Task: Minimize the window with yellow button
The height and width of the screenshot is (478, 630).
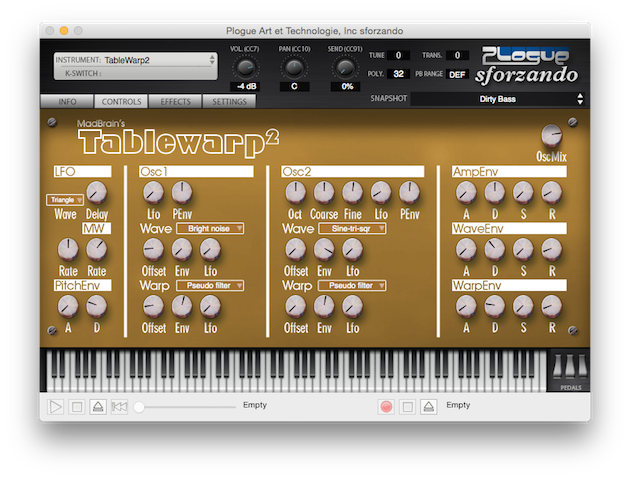Action: [64, 31]
